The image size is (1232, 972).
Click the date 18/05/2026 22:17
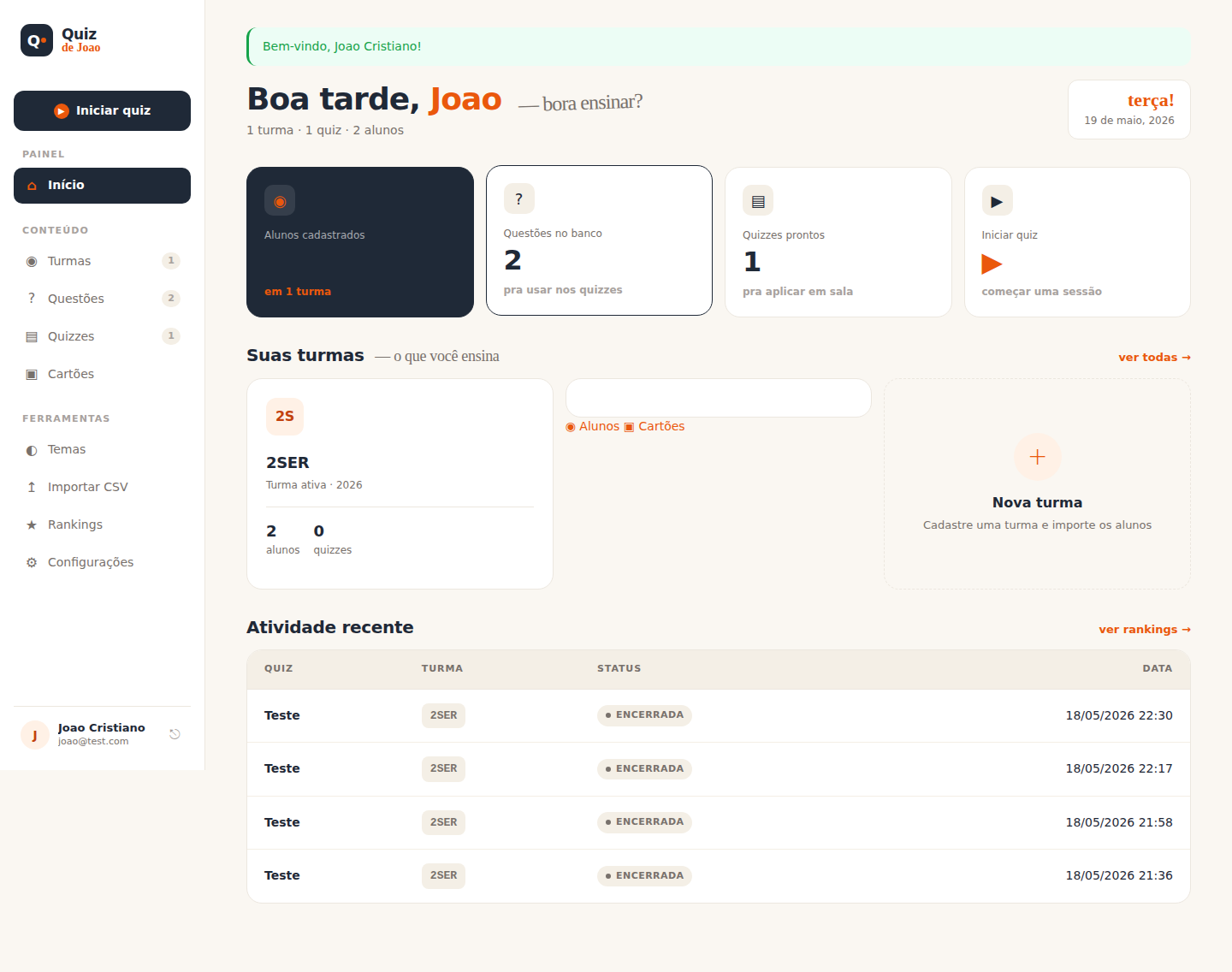click(1119, 768)
